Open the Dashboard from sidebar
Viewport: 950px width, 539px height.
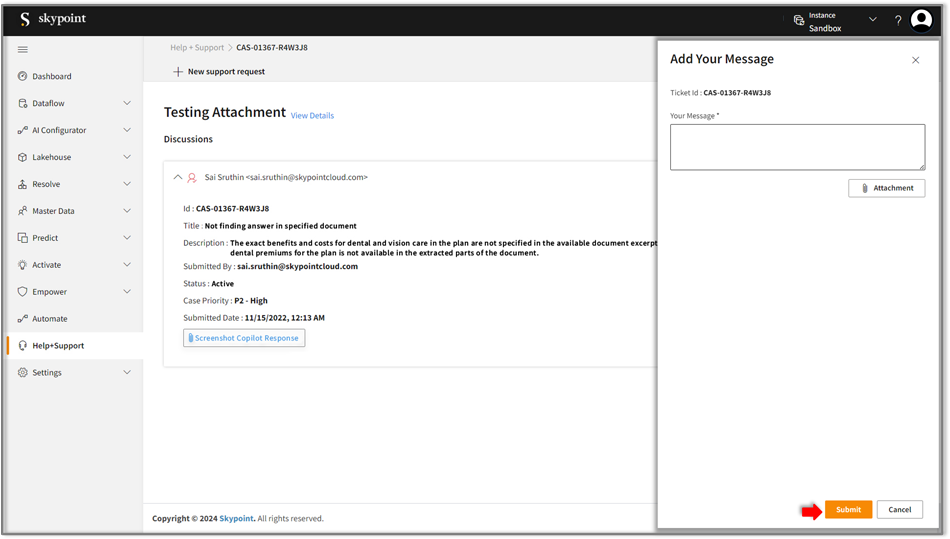51,76
